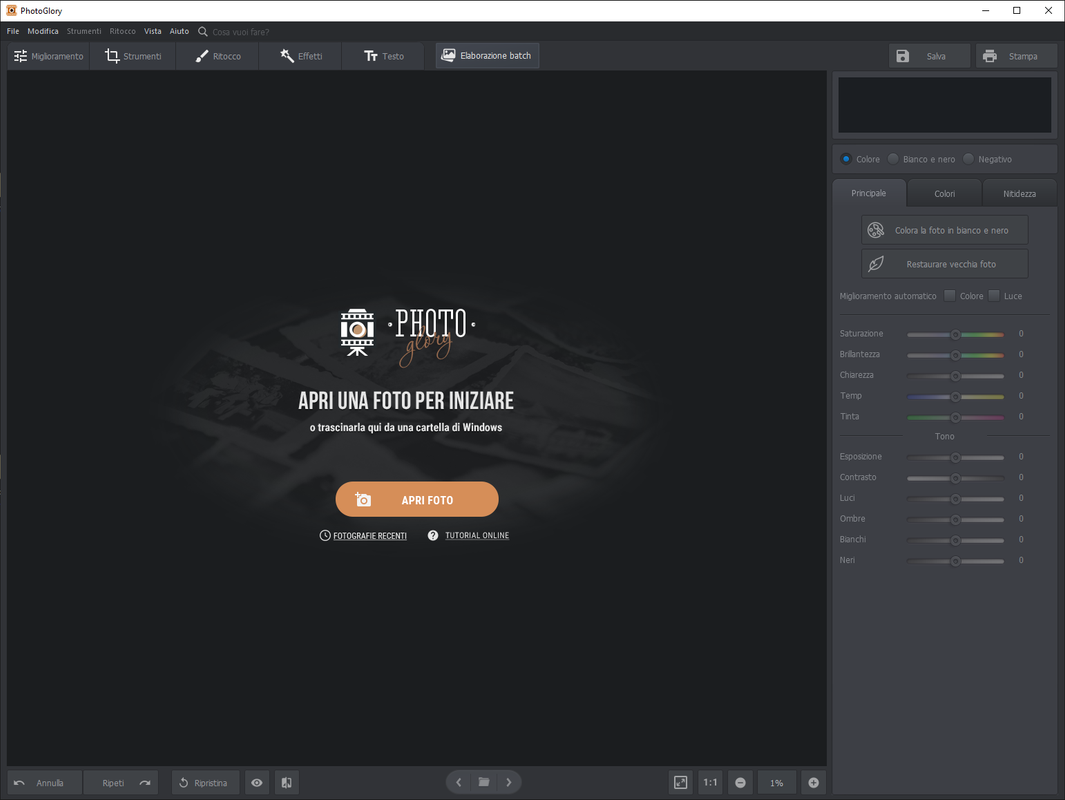Click the Annulla undo button
The height and width of the screenshot is (800, 1065).
(44, 783)
